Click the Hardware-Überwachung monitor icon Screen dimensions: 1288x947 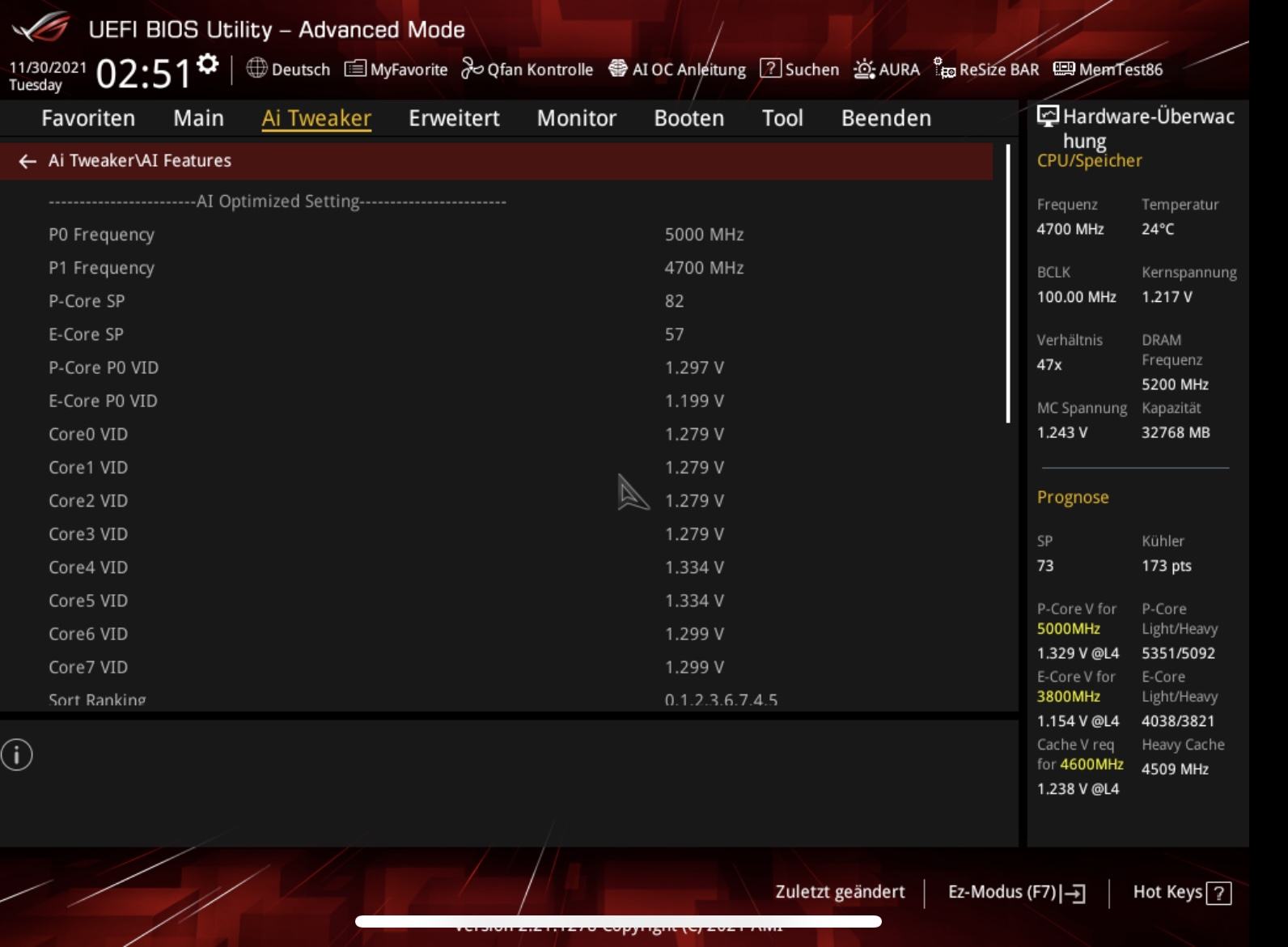tap(1048, 117)
